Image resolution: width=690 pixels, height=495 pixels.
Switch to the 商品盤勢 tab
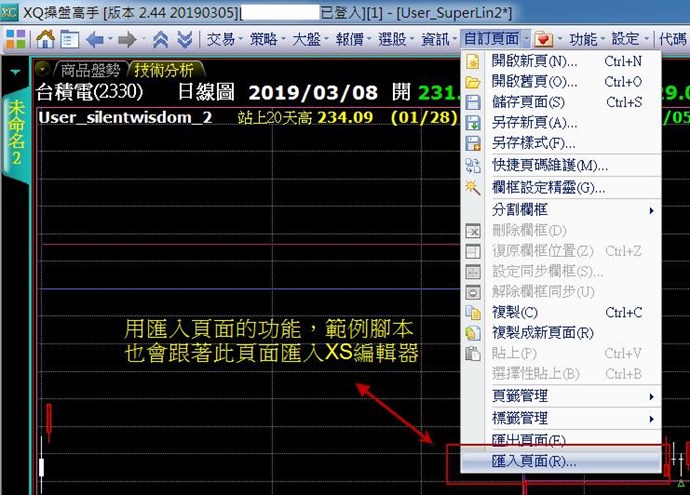tap(90, 70)
